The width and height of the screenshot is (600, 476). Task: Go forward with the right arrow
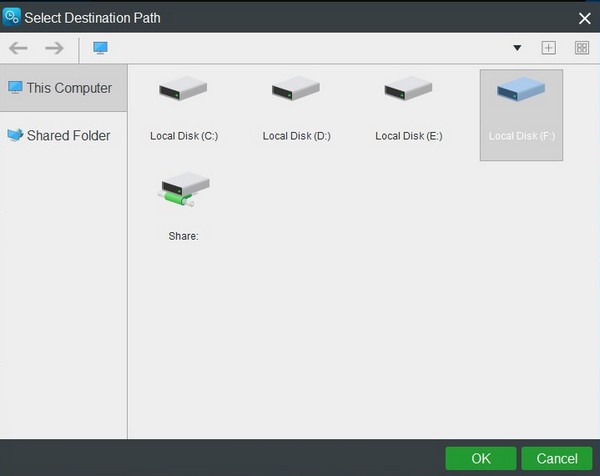[54, 48]
